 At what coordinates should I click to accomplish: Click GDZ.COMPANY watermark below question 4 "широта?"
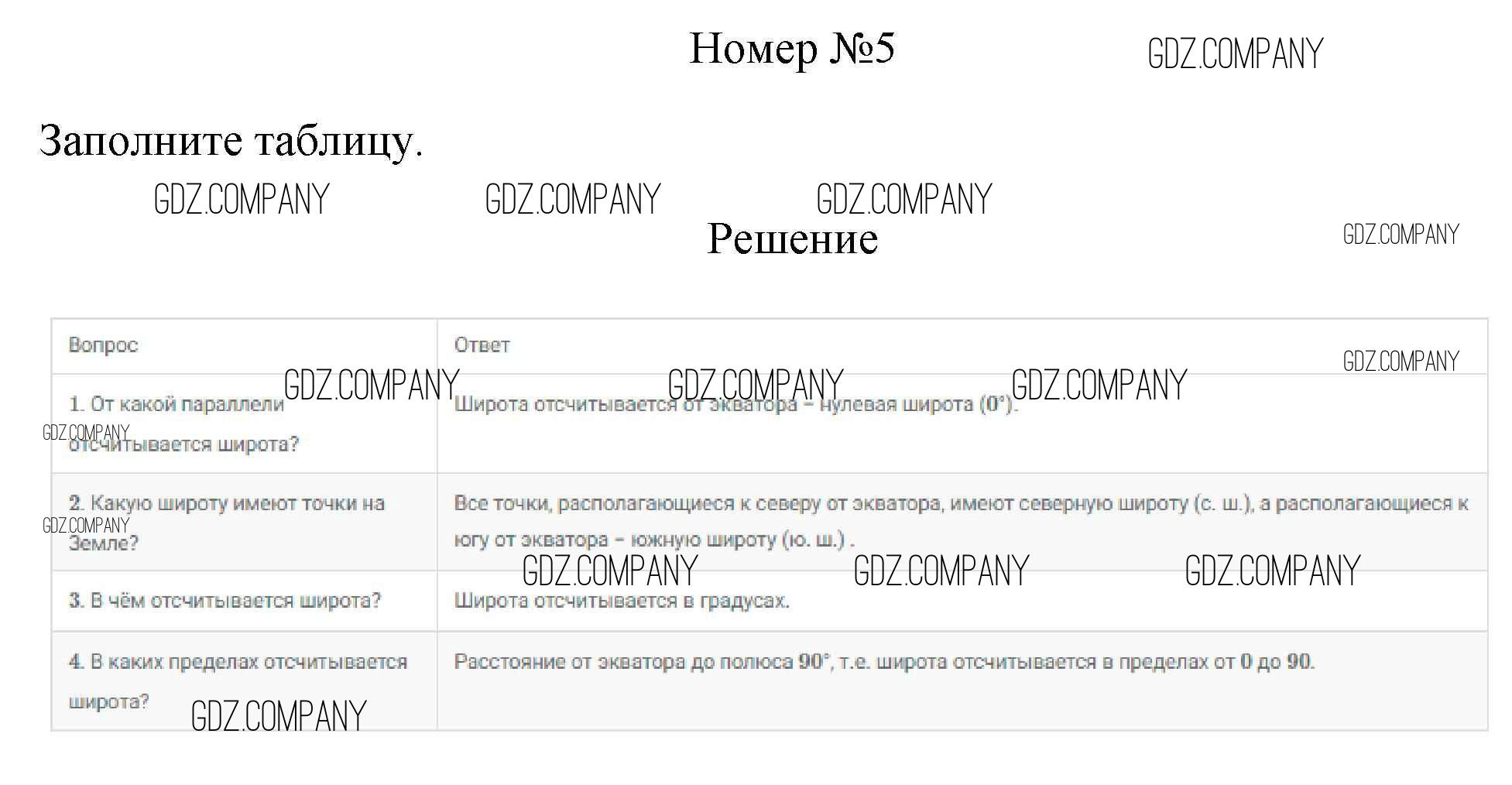coord(278,716)
